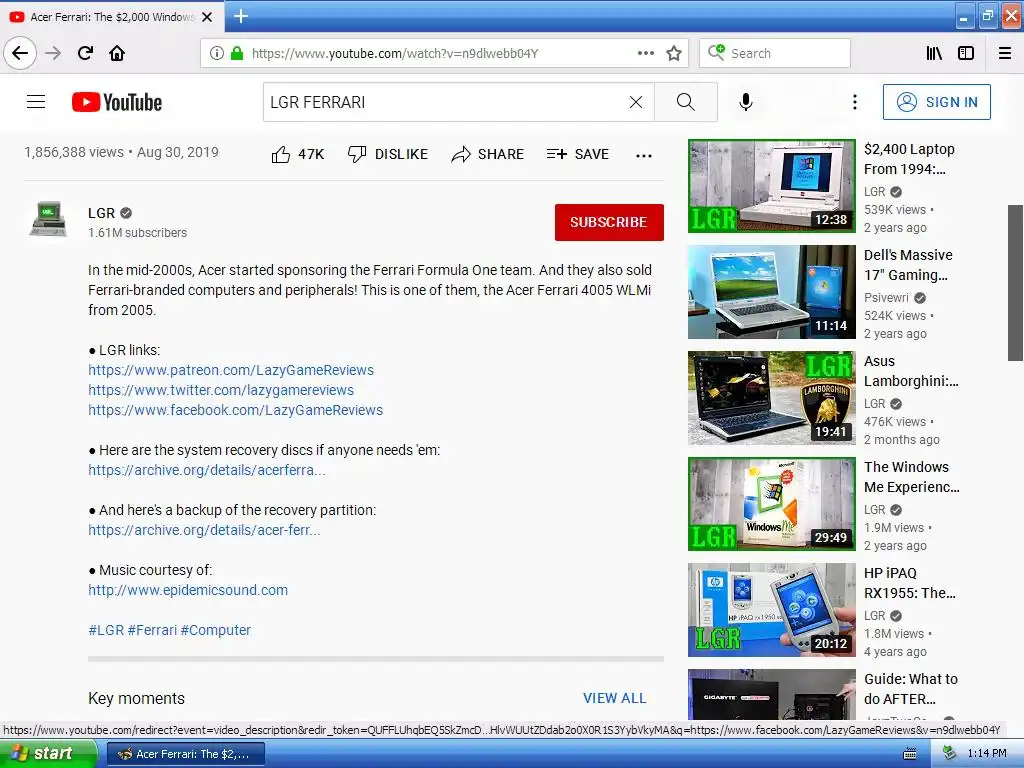
Task: Open the $2,400 Laptop From 1994 thumbnail
Action: point(771,185)
